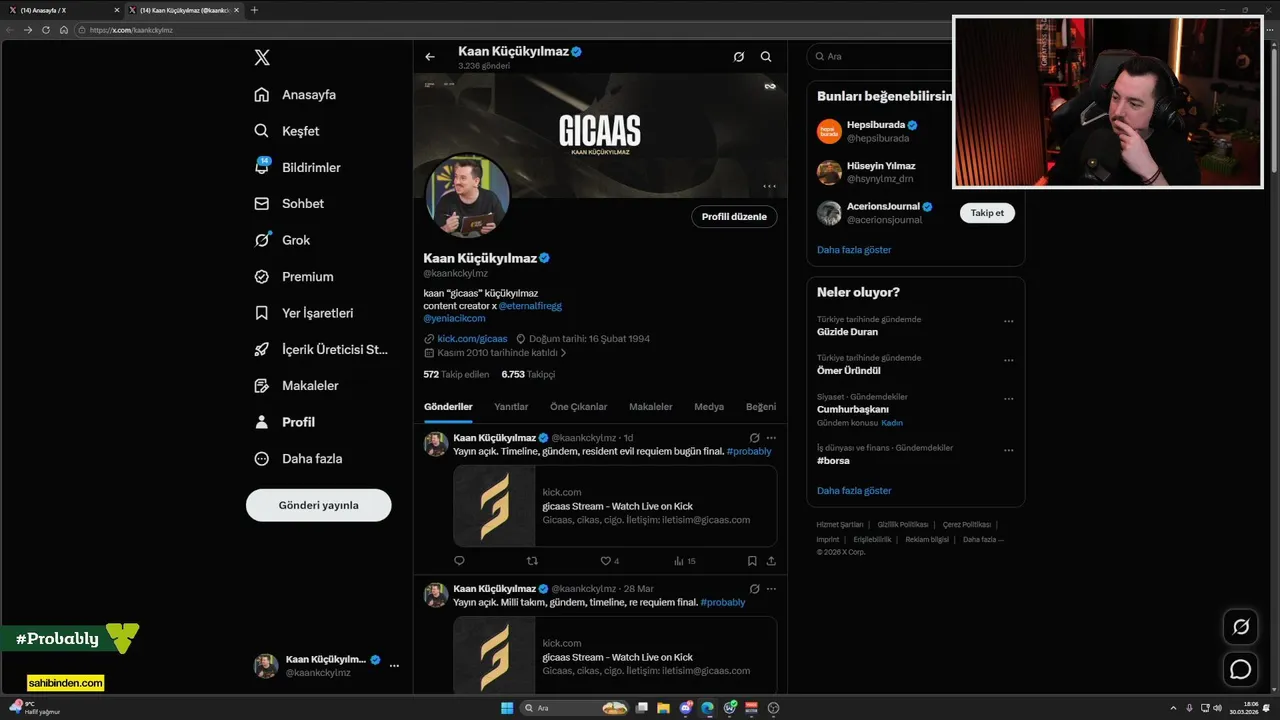1280x720 pixels.
Task: Open the profile avatar photo
Action: 468,196
